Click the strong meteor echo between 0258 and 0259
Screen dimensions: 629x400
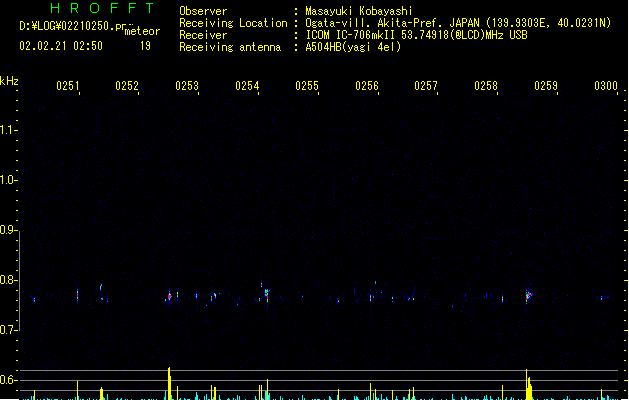point(528,296)
